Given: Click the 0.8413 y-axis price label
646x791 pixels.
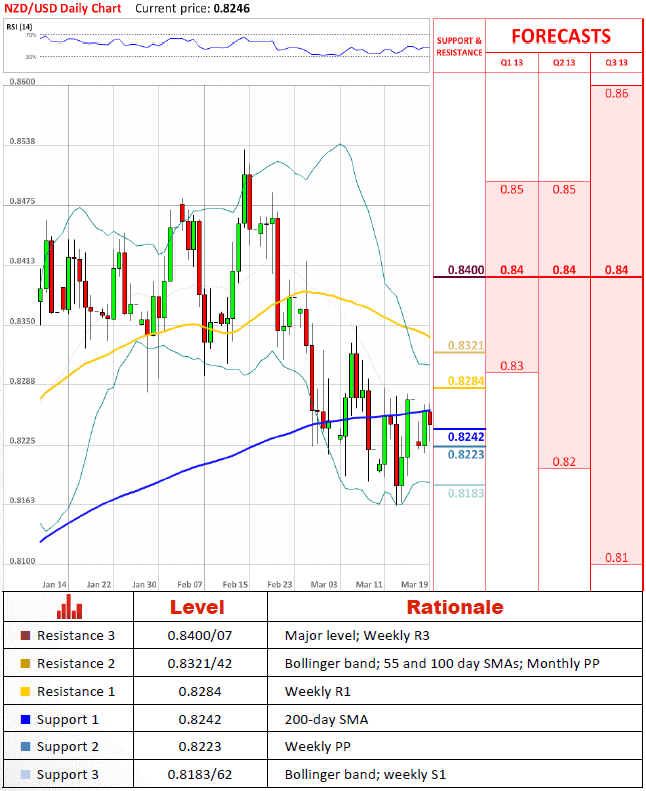Looking at the screenshot, I should pyautogui.click(x=23, y=261).
